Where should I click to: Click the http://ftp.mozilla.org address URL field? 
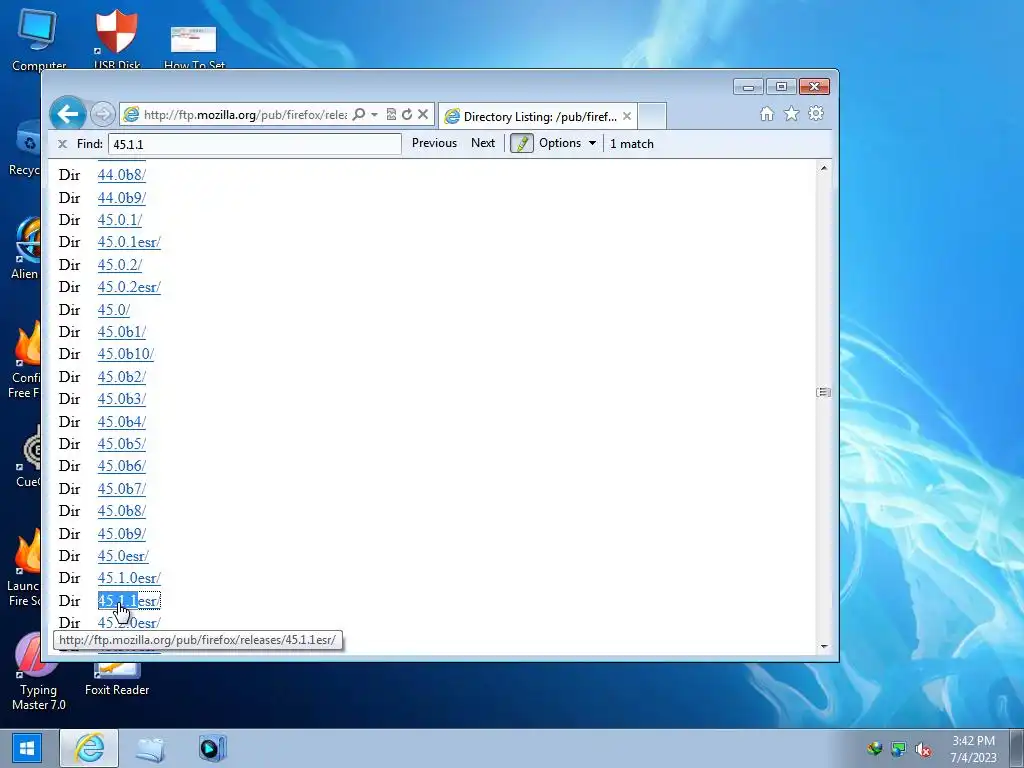click(245, 115)
